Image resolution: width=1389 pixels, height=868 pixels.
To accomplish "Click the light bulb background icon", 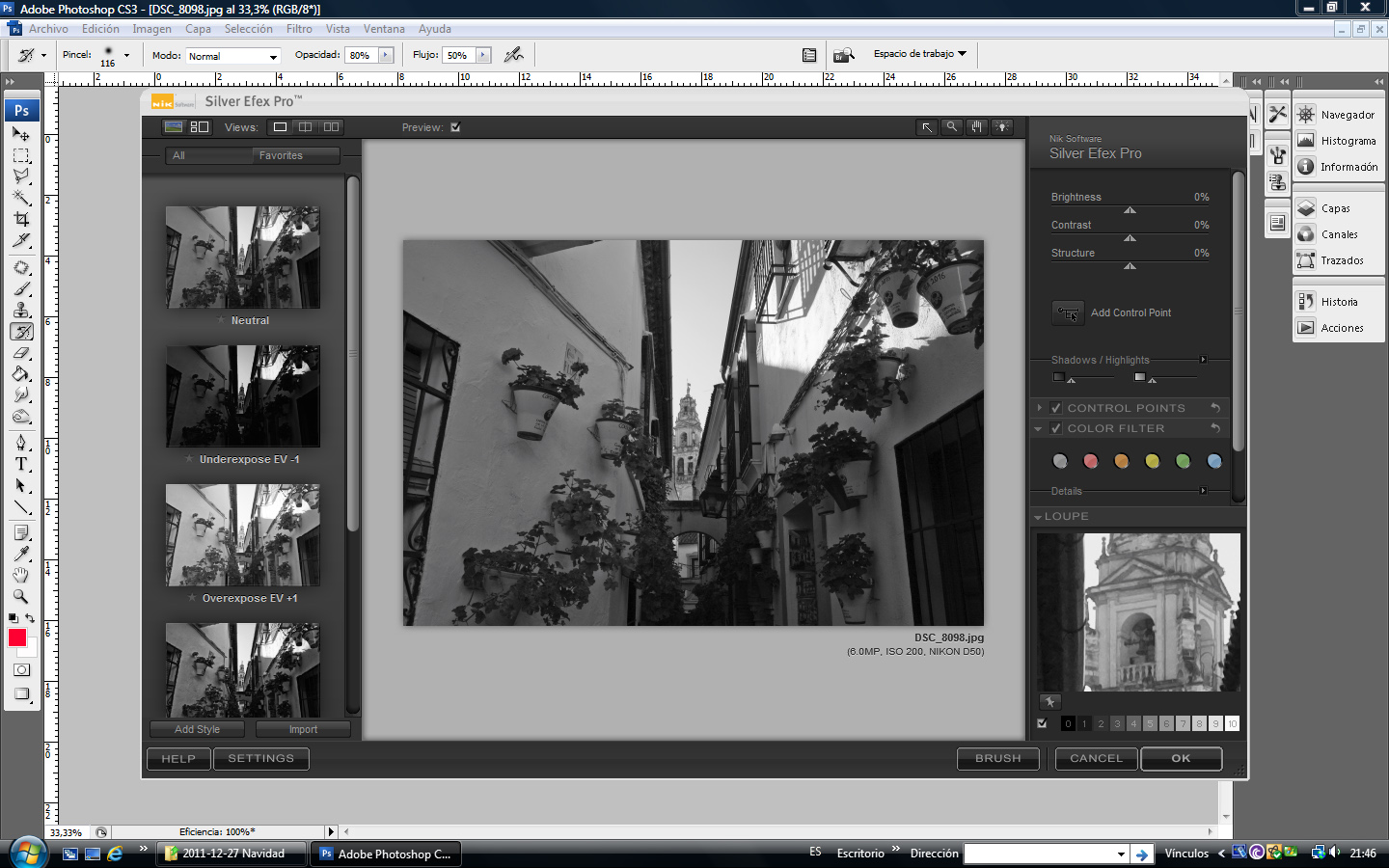I will 1002,127.
